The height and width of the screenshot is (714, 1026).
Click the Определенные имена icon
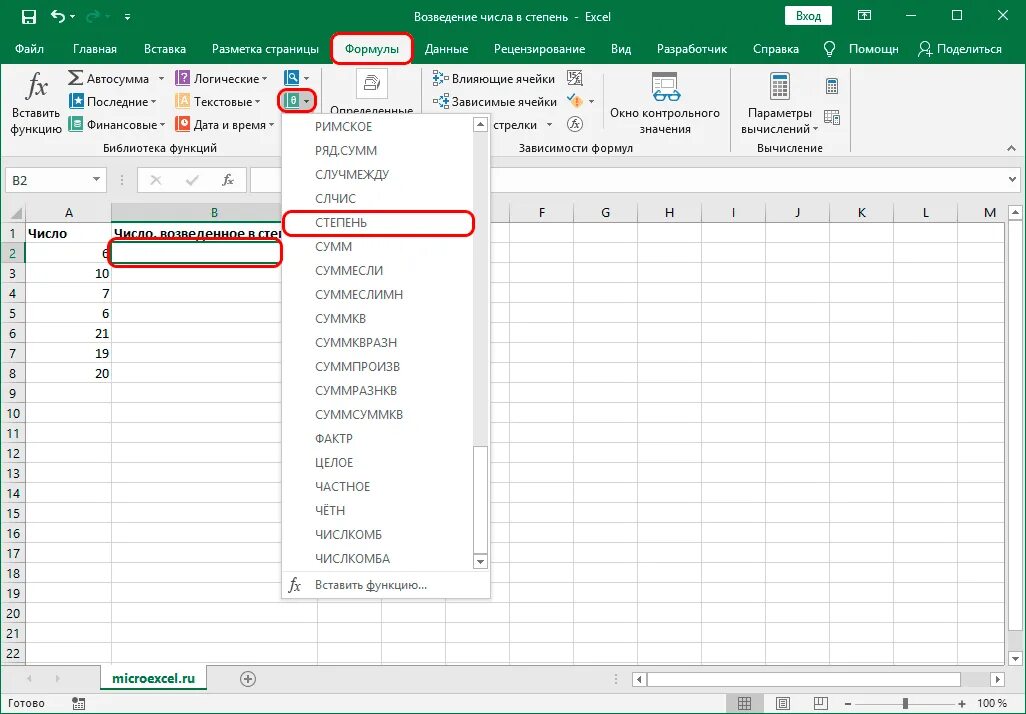pyautogui.click(x=371, y=84)
